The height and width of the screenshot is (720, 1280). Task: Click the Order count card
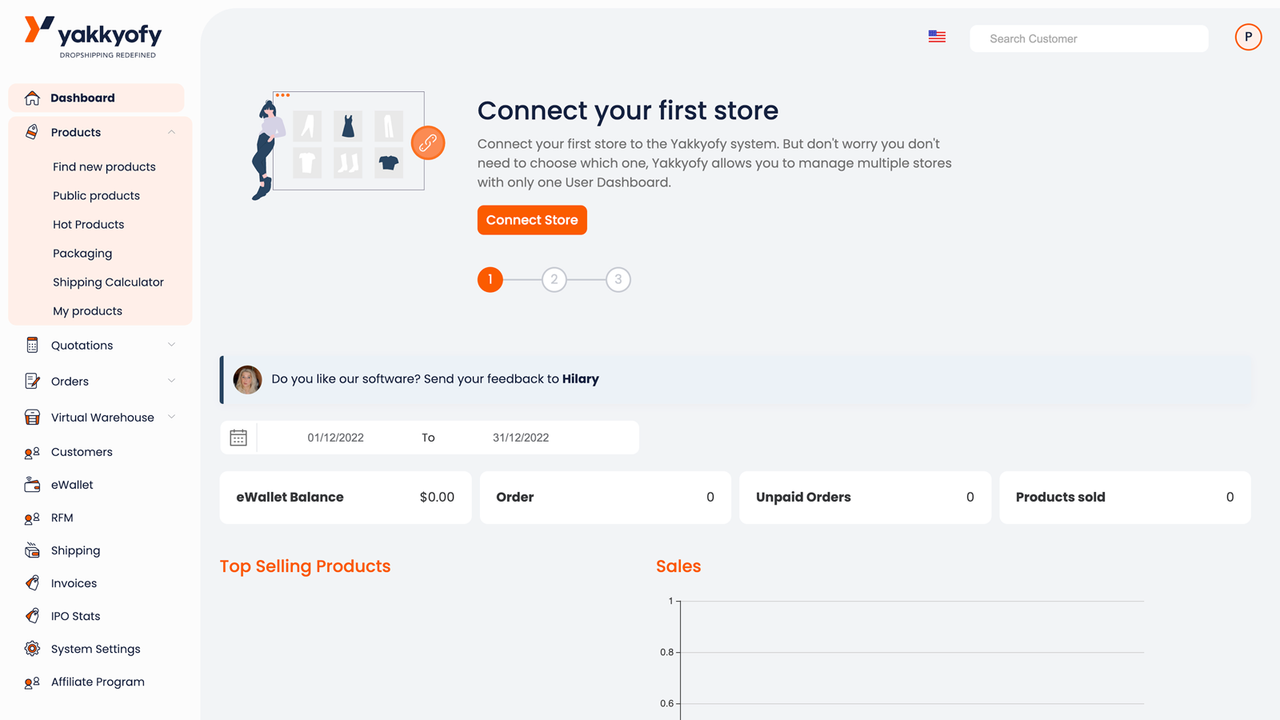[x=605, y=497]
